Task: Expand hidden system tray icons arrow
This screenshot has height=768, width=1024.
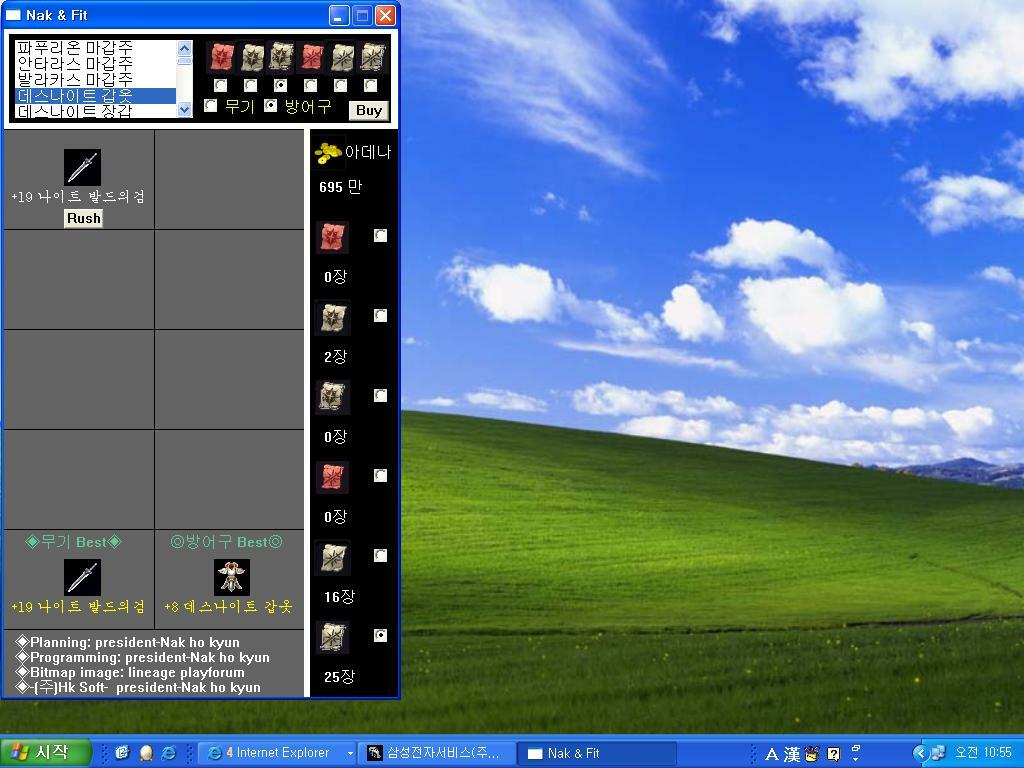Action: (920, 753)
